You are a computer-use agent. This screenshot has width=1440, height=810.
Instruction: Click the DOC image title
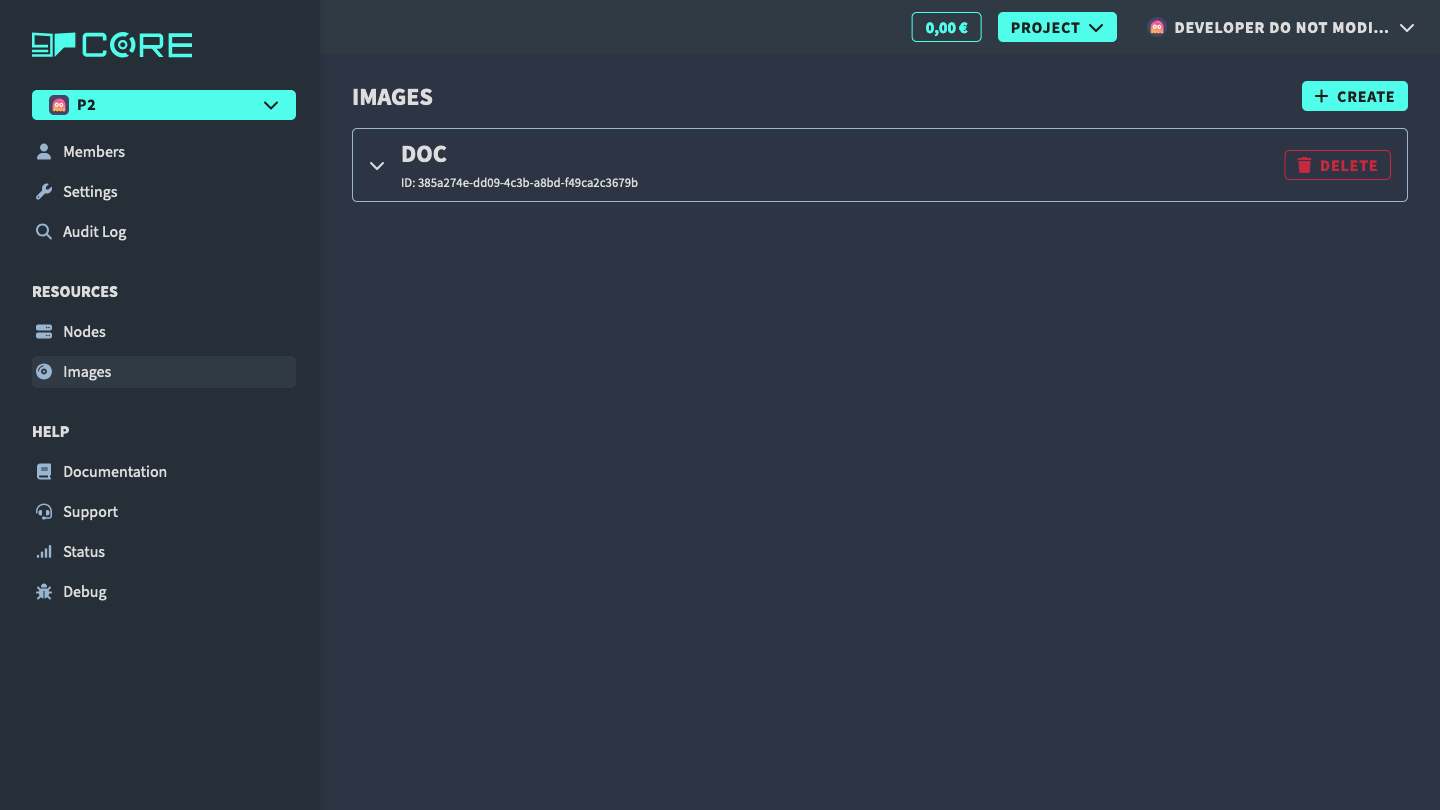pyautogui.click(x=424, y=154)
